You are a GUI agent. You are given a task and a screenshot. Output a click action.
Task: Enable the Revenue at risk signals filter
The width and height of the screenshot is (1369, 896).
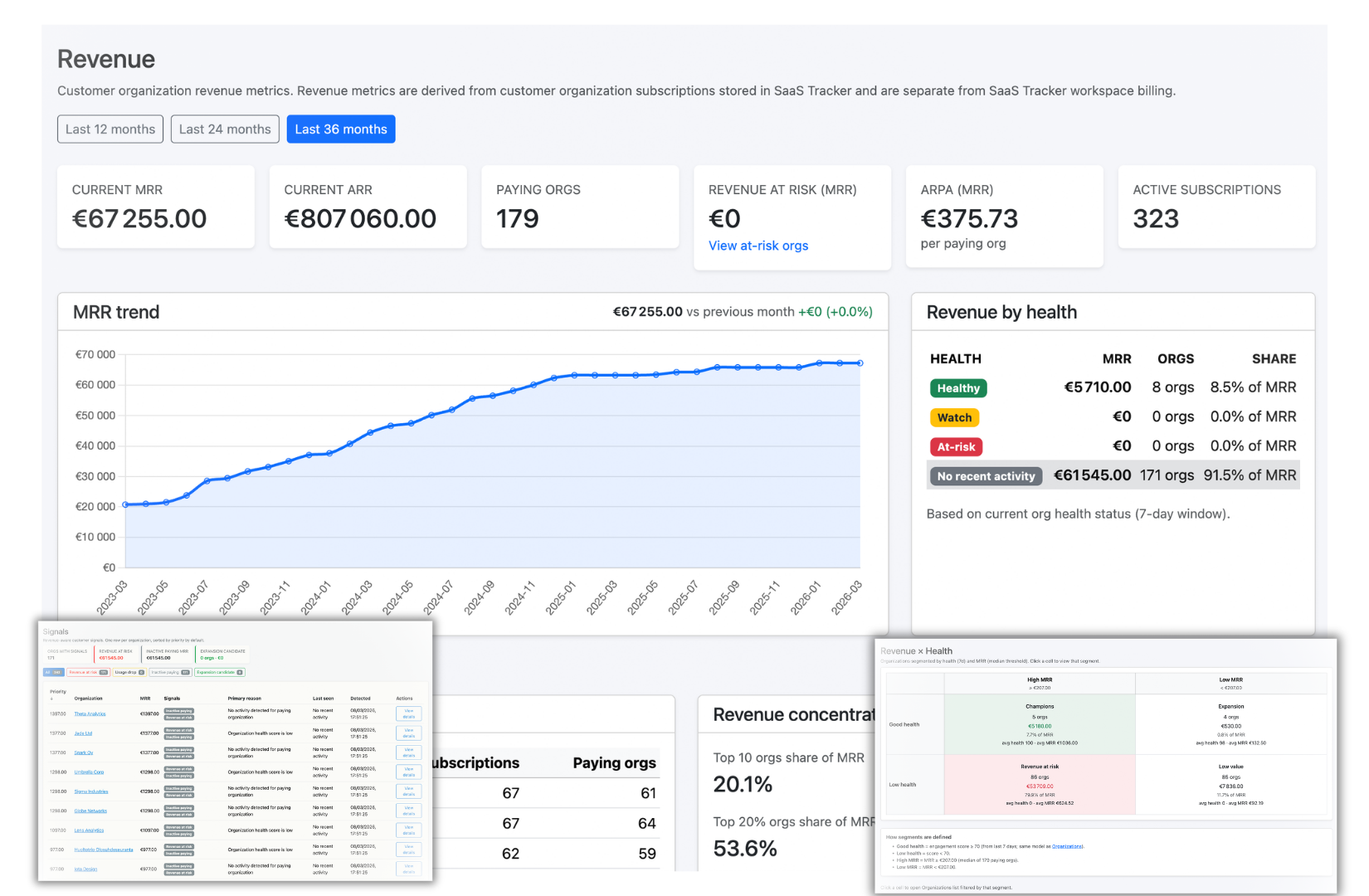click(x=89, y=672)
